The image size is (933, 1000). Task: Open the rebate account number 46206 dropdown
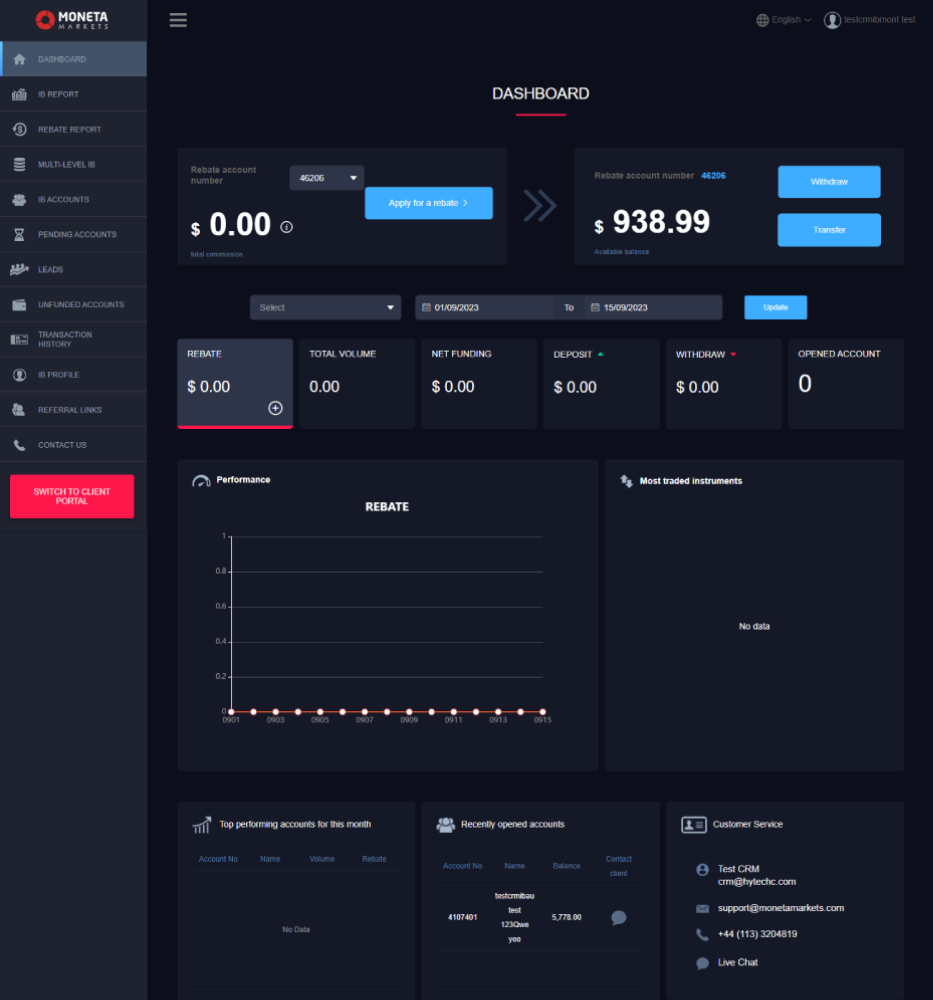(327, 178)
